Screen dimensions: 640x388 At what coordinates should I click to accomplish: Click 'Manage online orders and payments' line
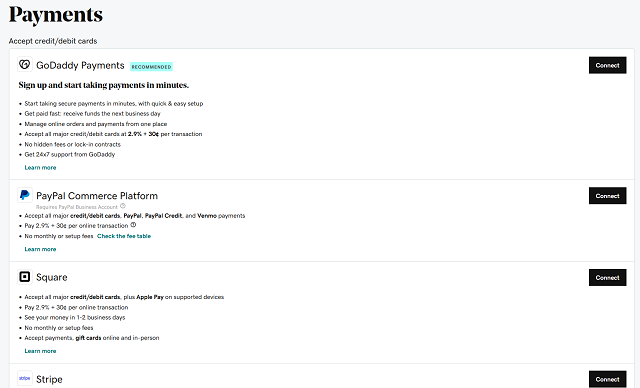[x=96, y=124]
